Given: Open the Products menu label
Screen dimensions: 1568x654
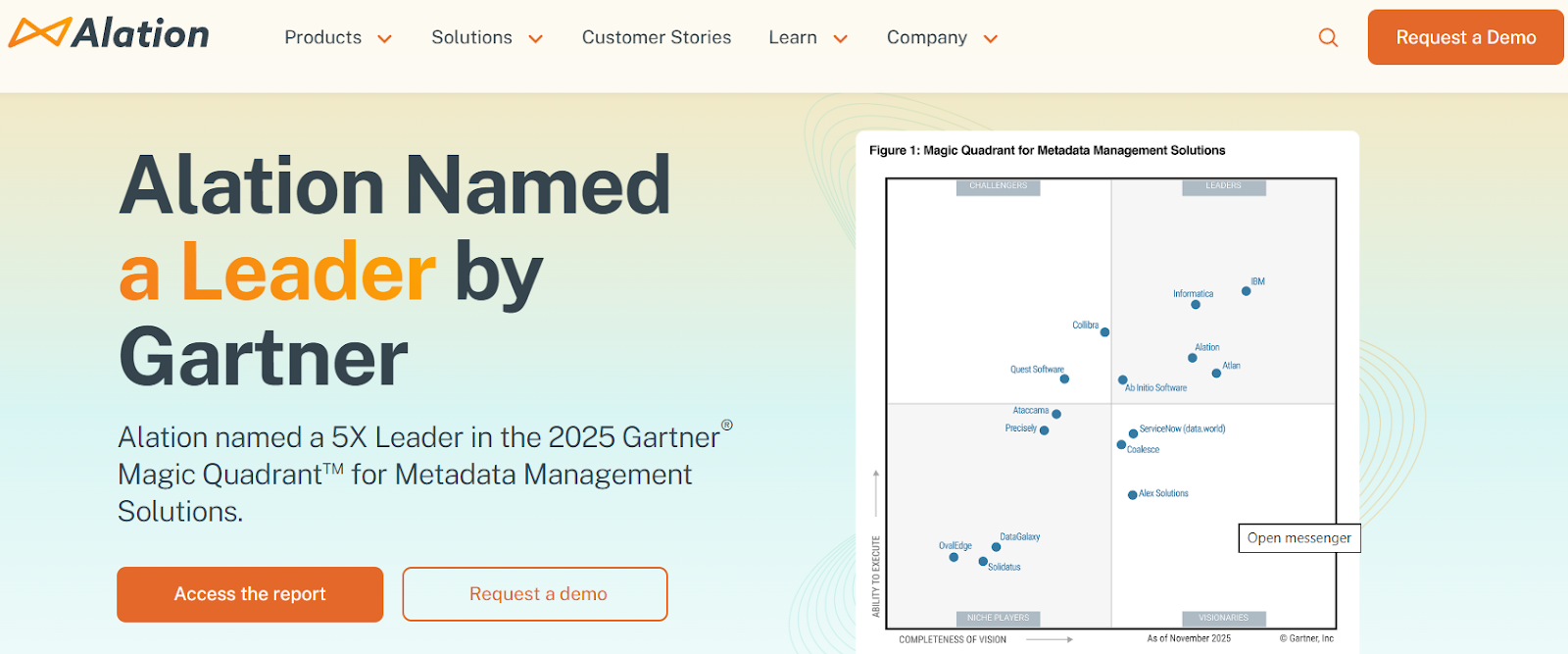Looking at the screenshot, I should tap(322, 37).
